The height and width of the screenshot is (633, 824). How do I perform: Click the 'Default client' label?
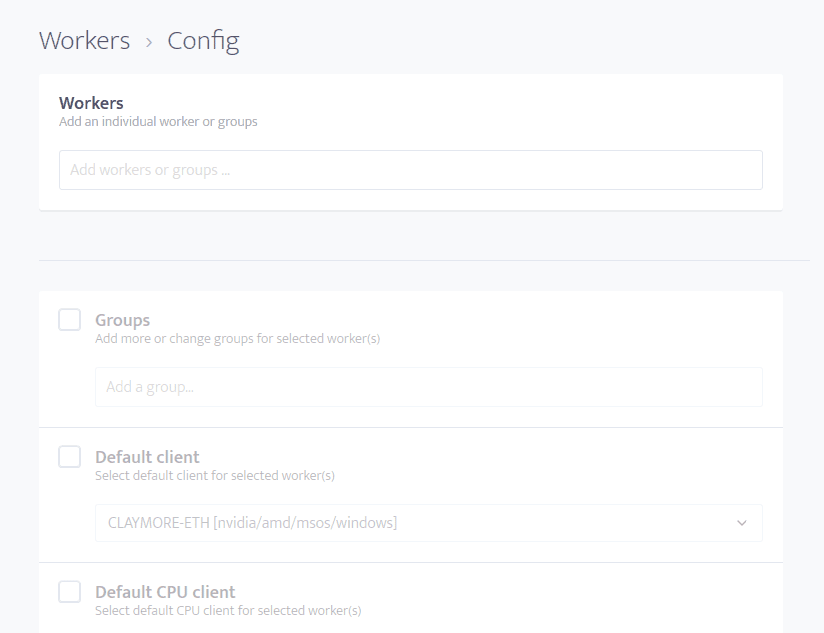147,457
